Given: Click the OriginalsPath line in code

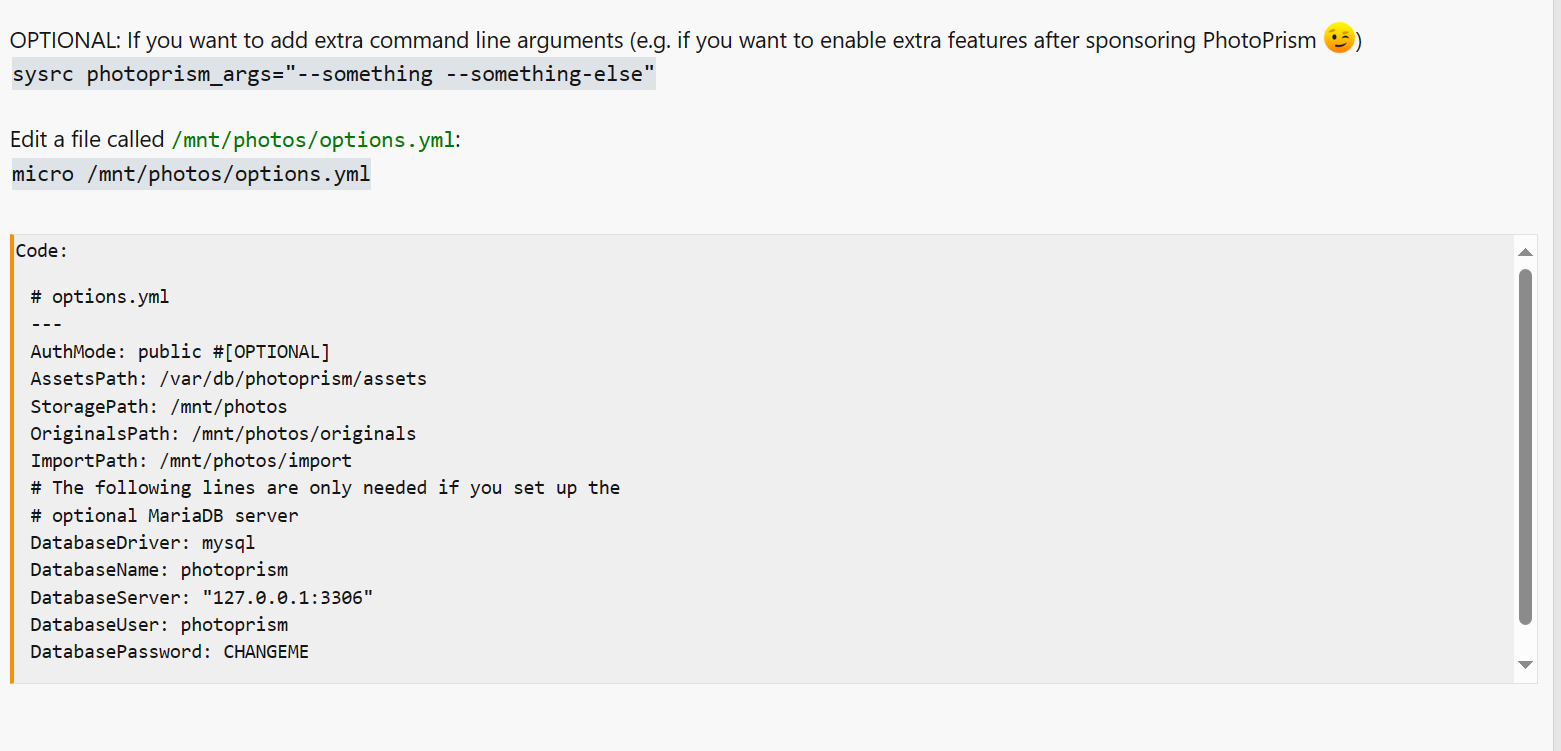Looking at the screenshot, I should [x=223, y=434].
